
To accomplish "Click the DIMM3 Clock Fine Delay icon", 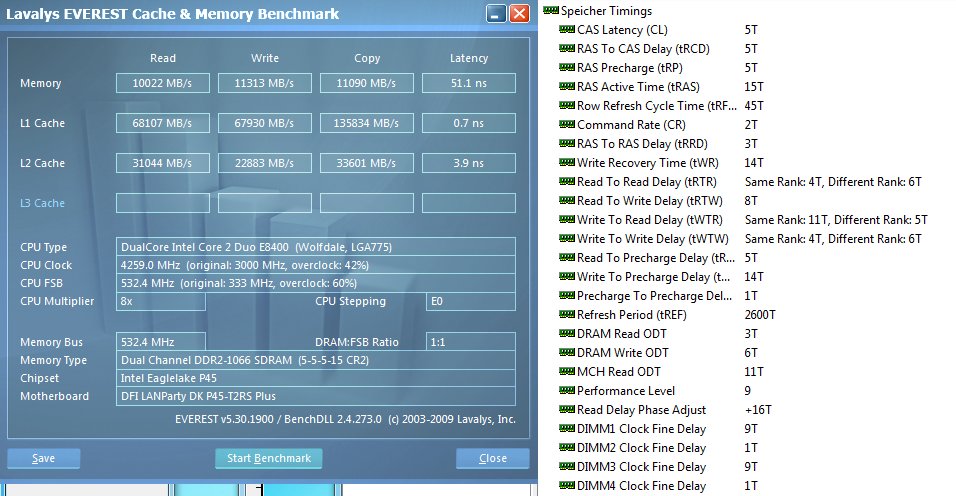I will tap(567, 466).
